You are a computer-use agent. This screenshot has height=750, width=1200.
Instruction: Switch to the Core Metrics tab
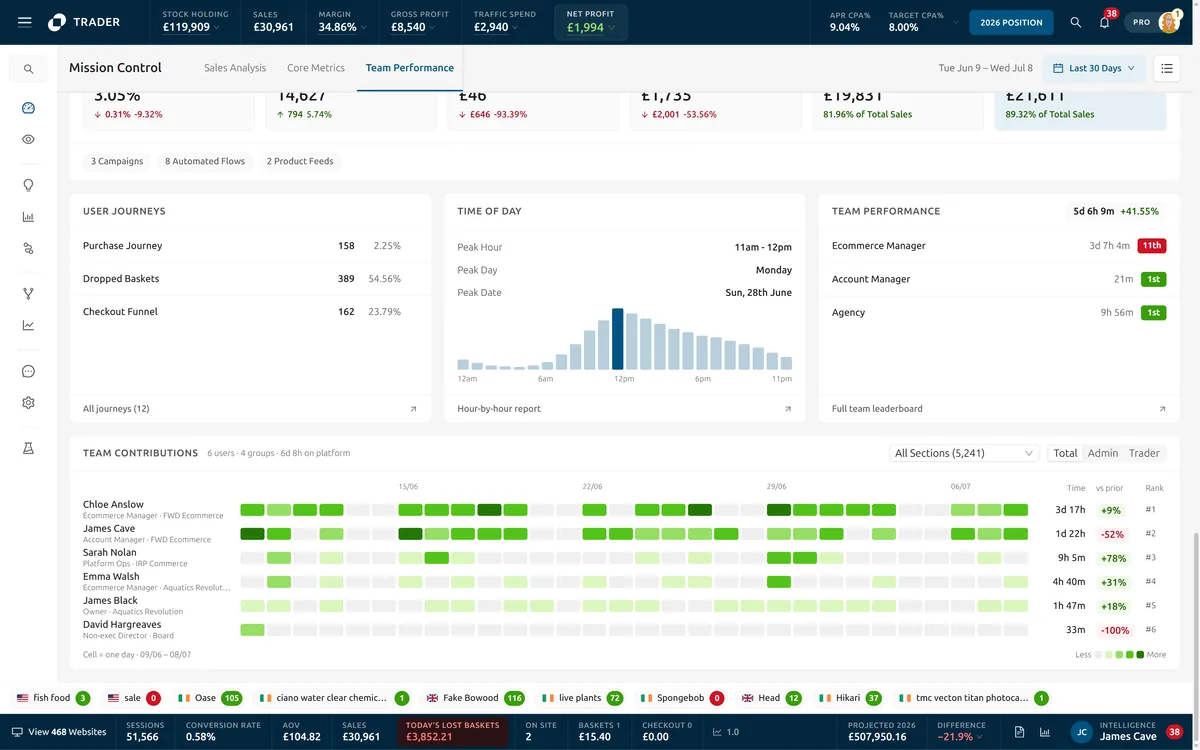point(316,68)
